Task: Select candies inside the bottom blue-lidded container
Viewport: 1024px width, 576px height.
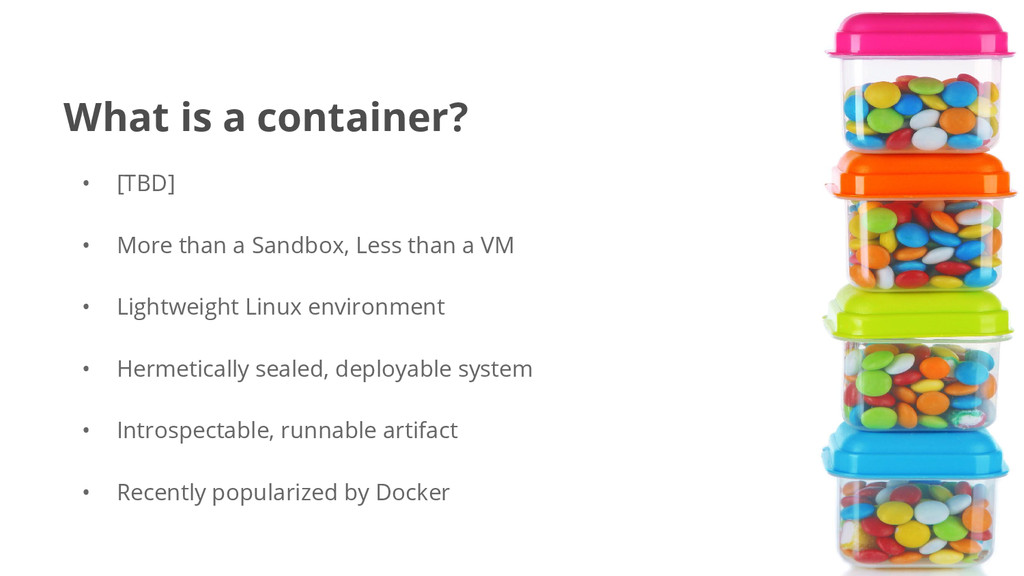Action: pyautogui.click(x=916, y=522)
